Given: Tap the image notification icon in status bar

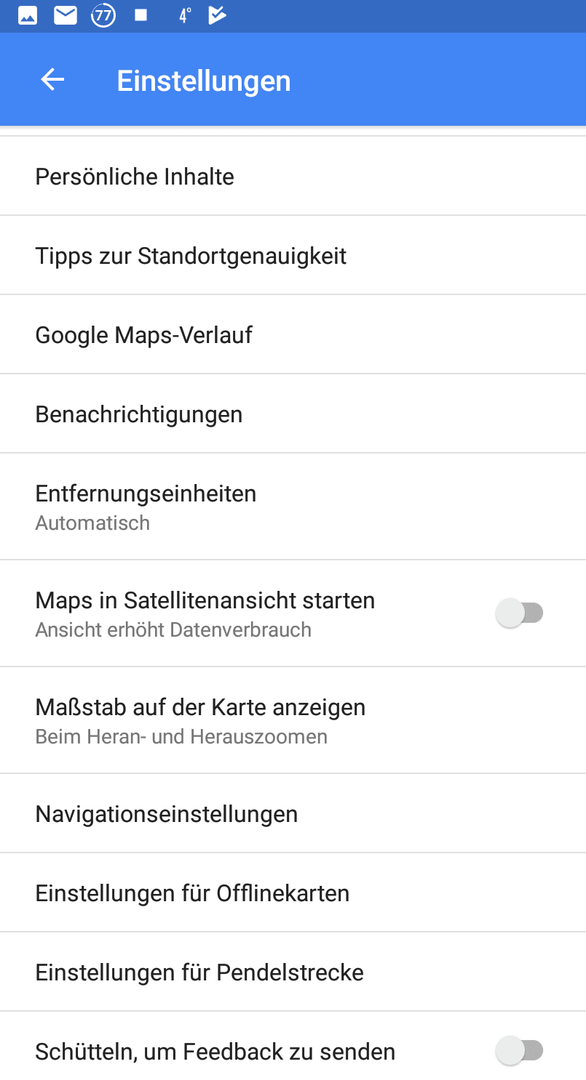Looking at the screenshot, I should click(x=28, y=16).
